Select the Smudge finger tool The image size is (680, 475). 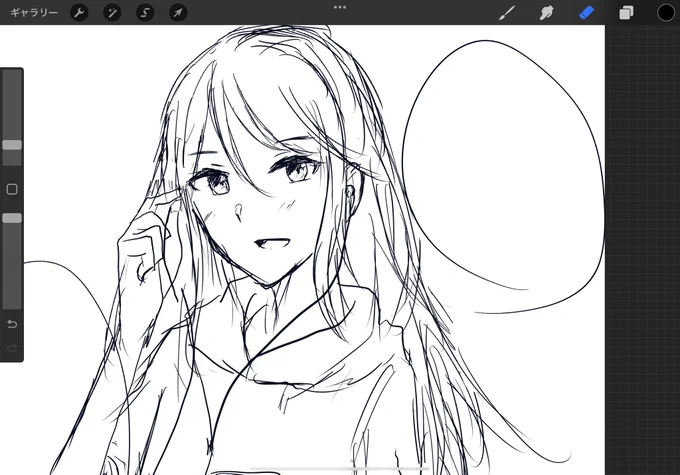coord(546,13)
